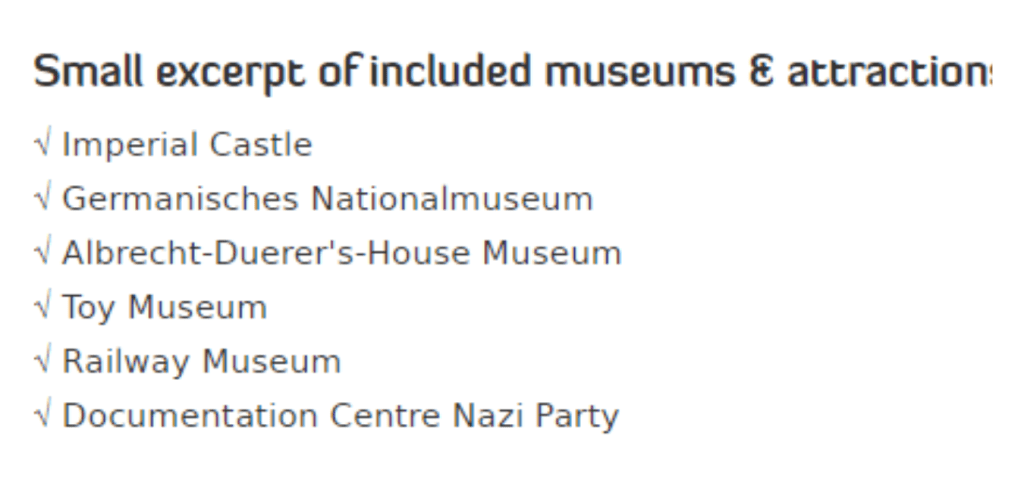Choose Albrecht-Duerer's-House Museum from the list
This screenshot has height=493, width=1024.
tap(341, 254)
